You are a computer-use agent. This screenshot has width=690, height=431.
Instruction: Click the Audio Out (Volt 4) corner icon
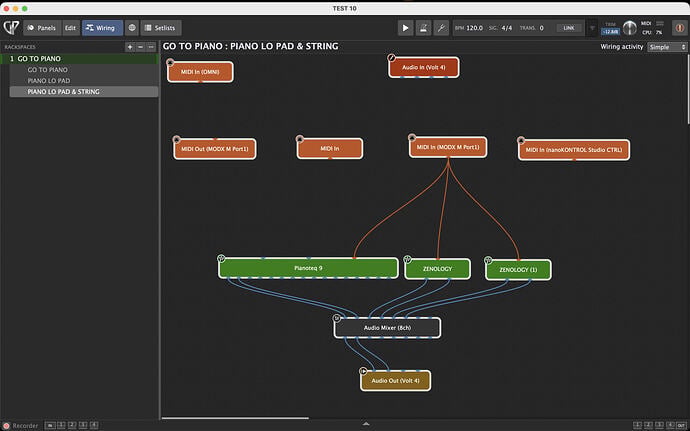pyautogui.click(x=363, y=371)
